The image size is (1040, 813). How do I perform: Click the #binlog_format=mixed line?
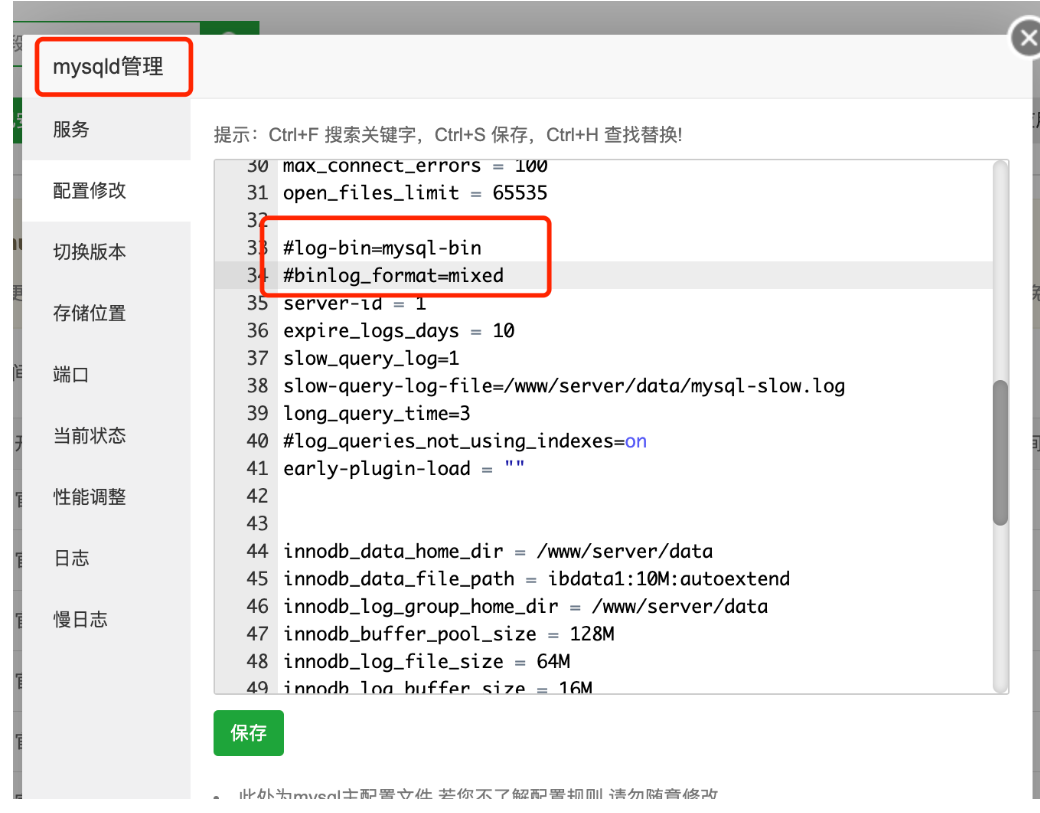393,275
